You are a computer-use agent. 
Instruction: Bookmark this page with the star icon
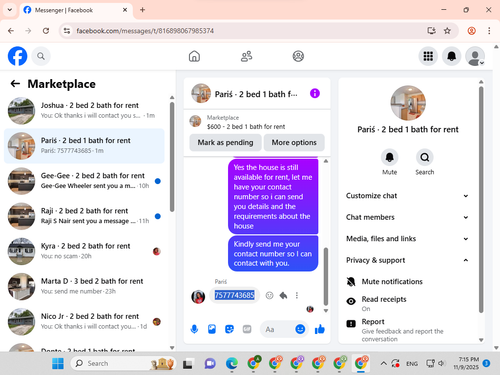447,31
